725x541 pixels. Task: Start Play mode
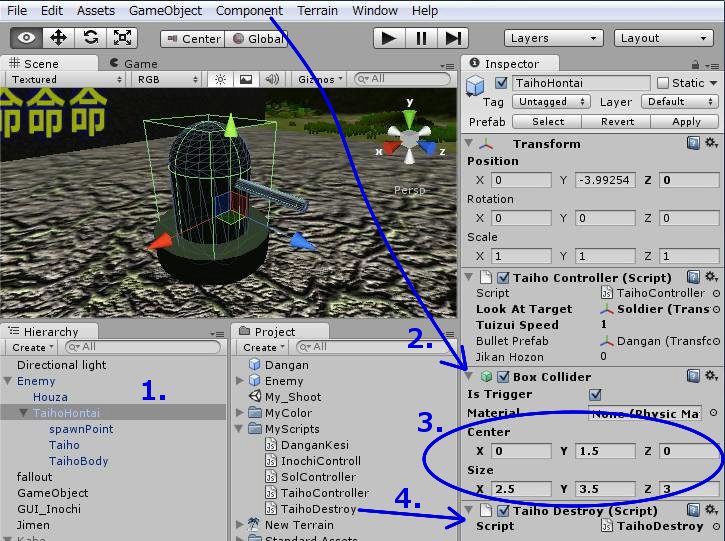pos(389,38)
